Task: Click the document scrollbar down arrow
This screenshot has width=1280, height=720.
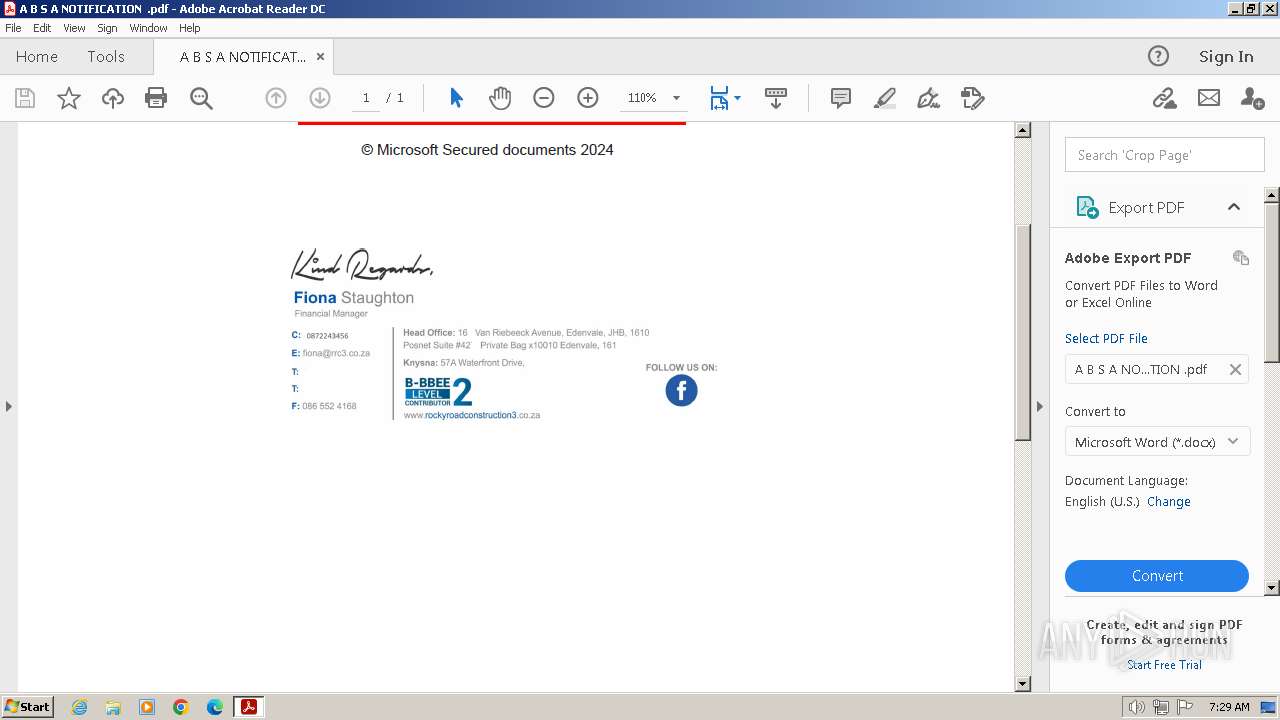Action: [x=1022, y=684]
